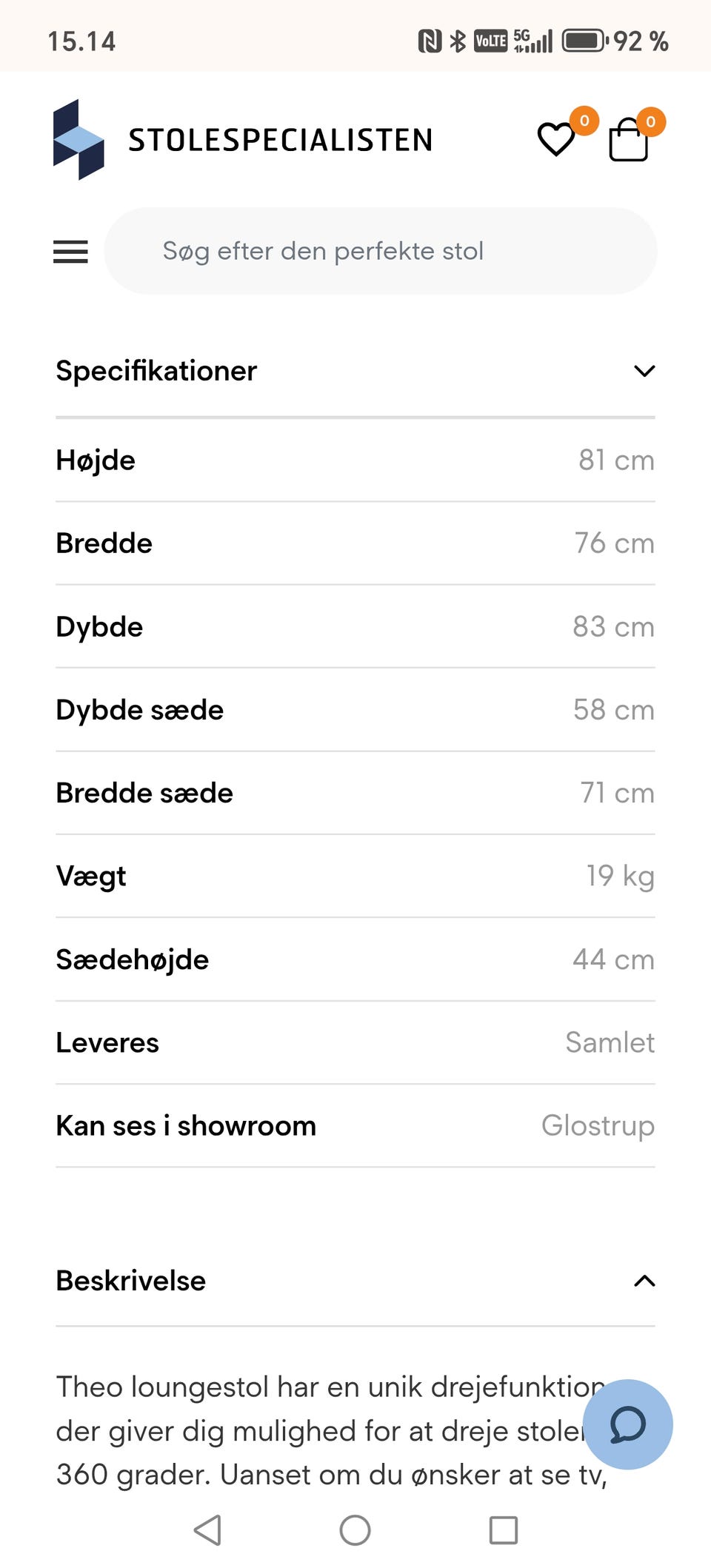Open the chat bubble widget
Viewport: 711px width, 1568px height.
point(627,1424)
